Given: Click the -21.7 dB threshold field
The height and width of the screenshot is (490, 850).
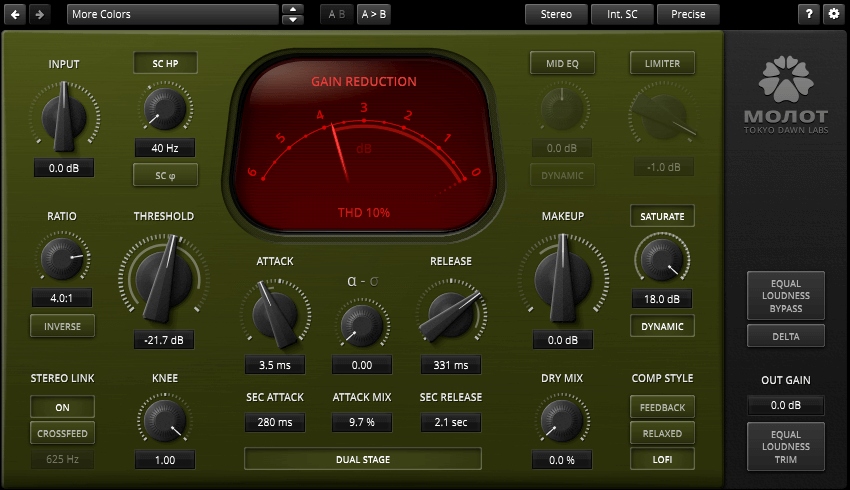Looking at the screenshot, I should (164, 340).
